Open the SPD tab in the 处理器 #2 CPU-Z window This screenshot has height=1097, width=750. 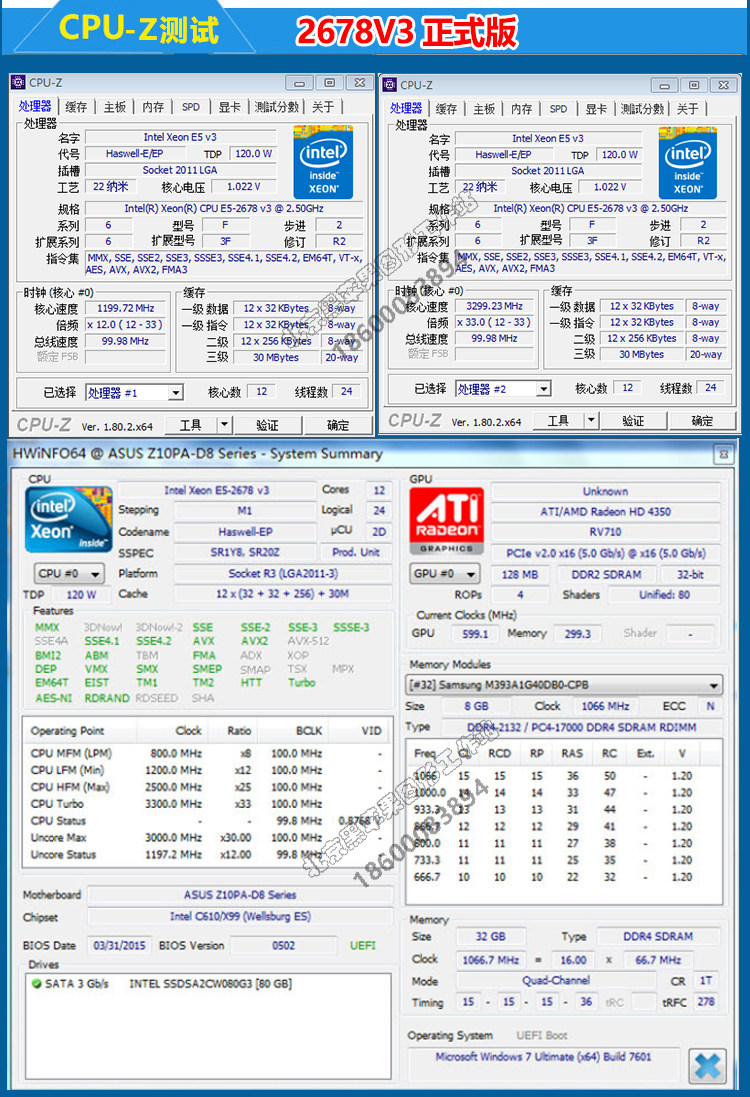click(x=558, y=109)
